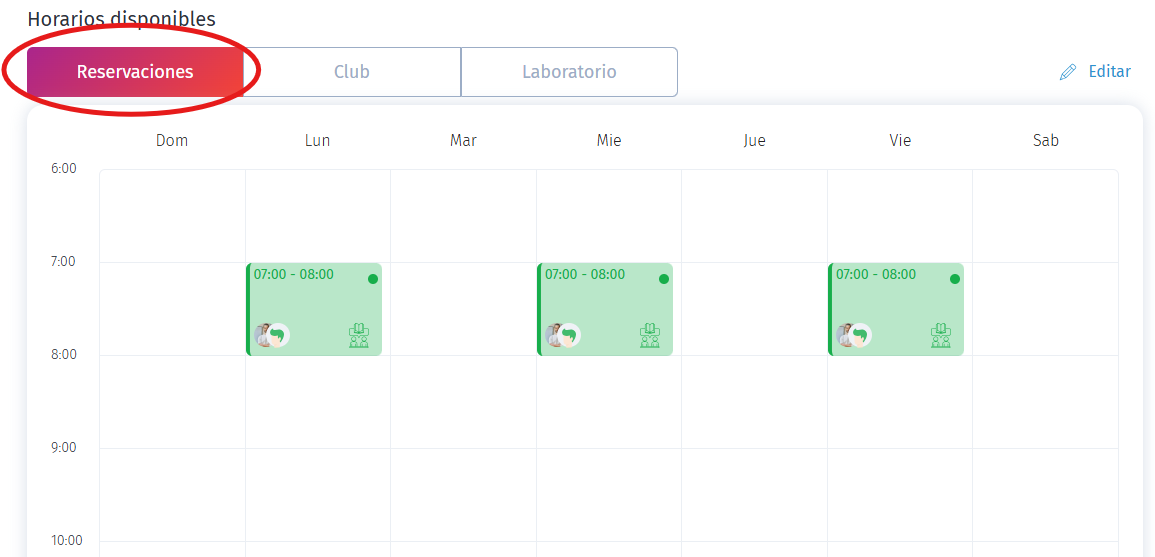Viewport: 1155px width, 557px height.
Task: Click the Editar link
Action: click(1109, 72)
